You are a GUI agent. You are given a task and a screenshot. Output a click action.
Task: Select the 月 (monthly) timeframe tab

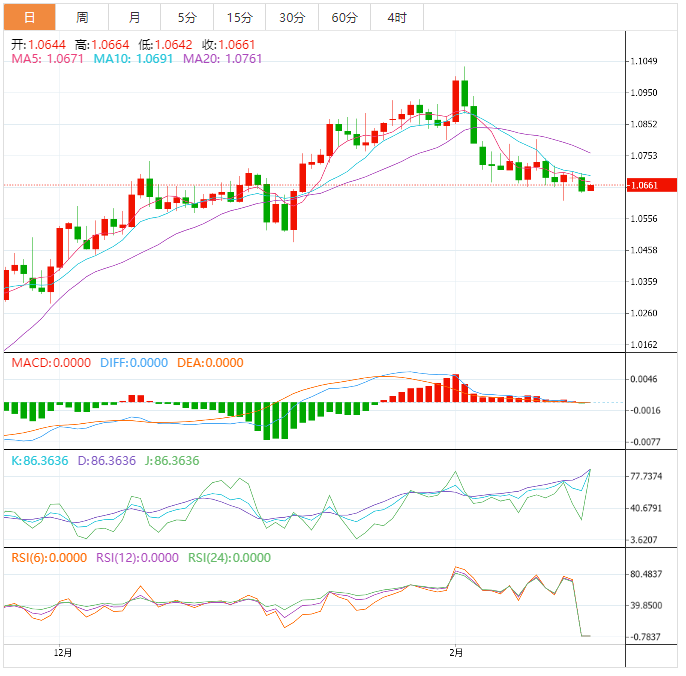click(134, 17)
